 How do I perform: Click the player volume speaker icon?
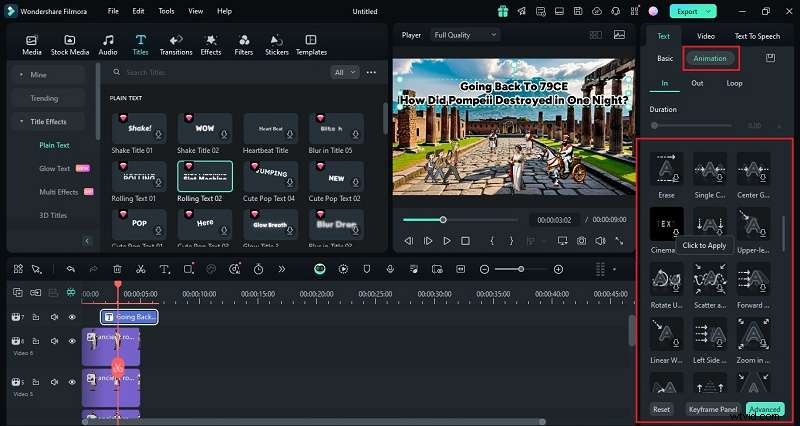point(601,240)
